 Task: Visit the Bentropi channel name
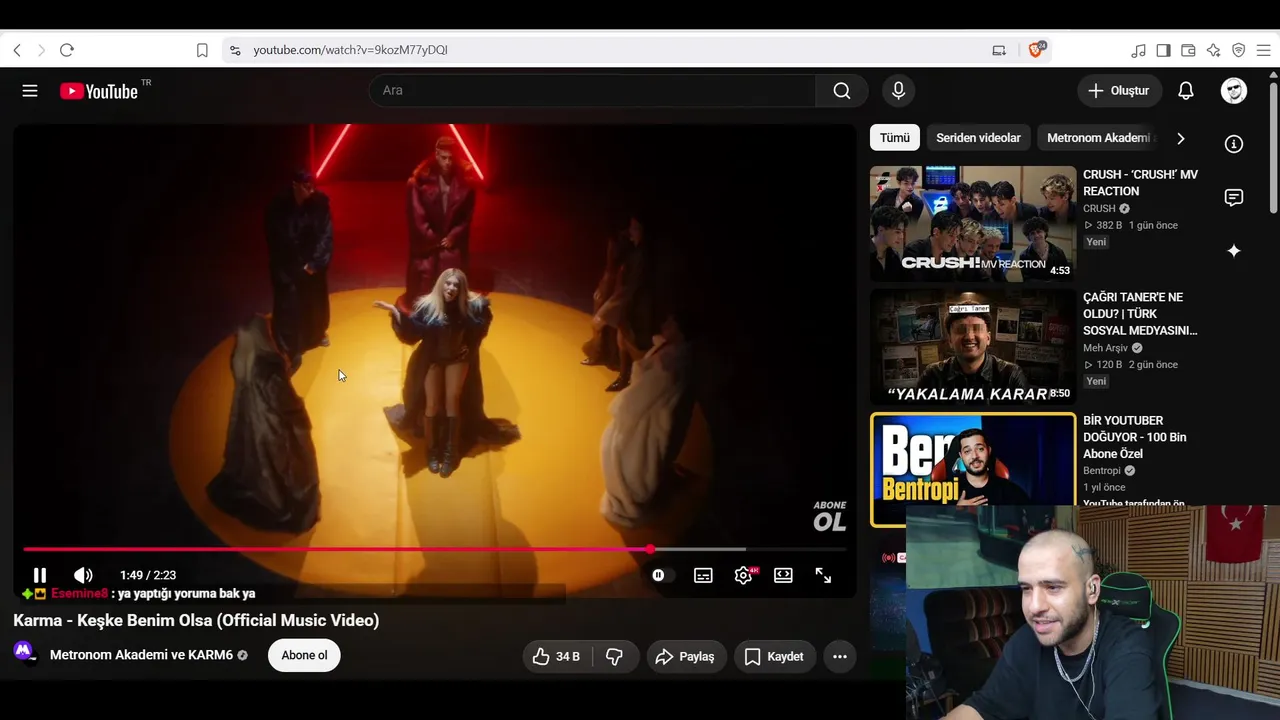click(x=1102, y=470)
